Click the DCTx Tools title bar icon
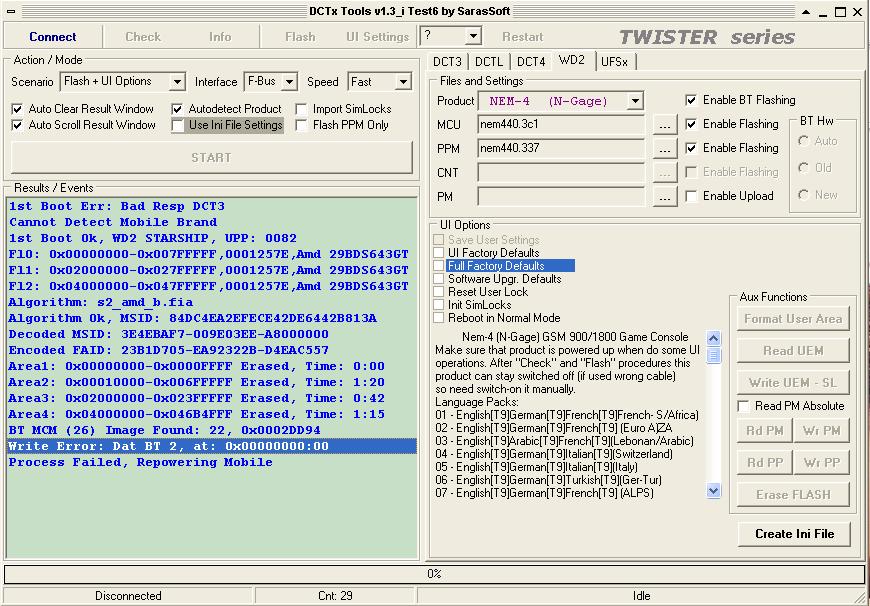 (x=10, y=10)
